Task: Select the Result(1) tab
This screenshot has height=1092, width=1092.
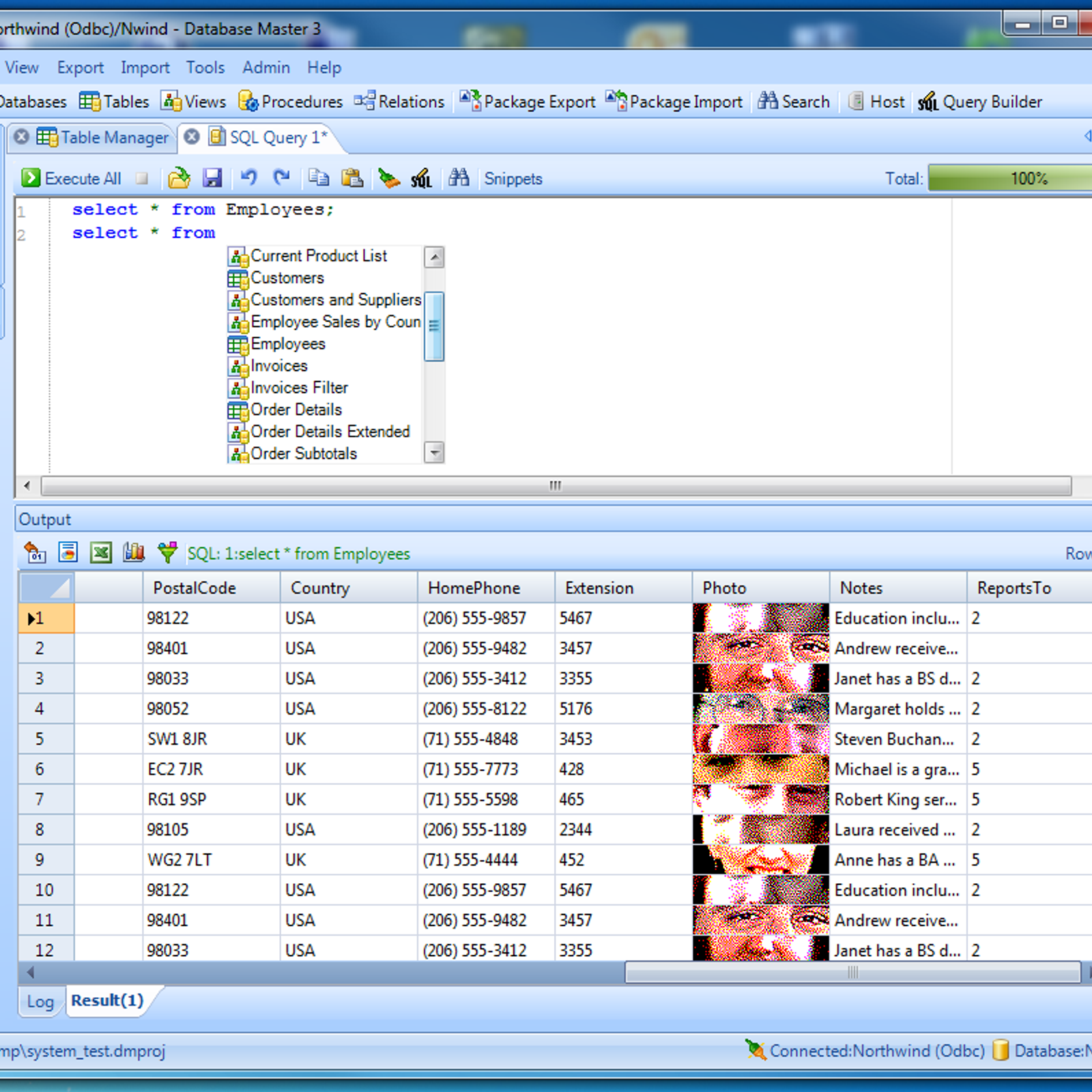Action: (x=107, y=1001)
